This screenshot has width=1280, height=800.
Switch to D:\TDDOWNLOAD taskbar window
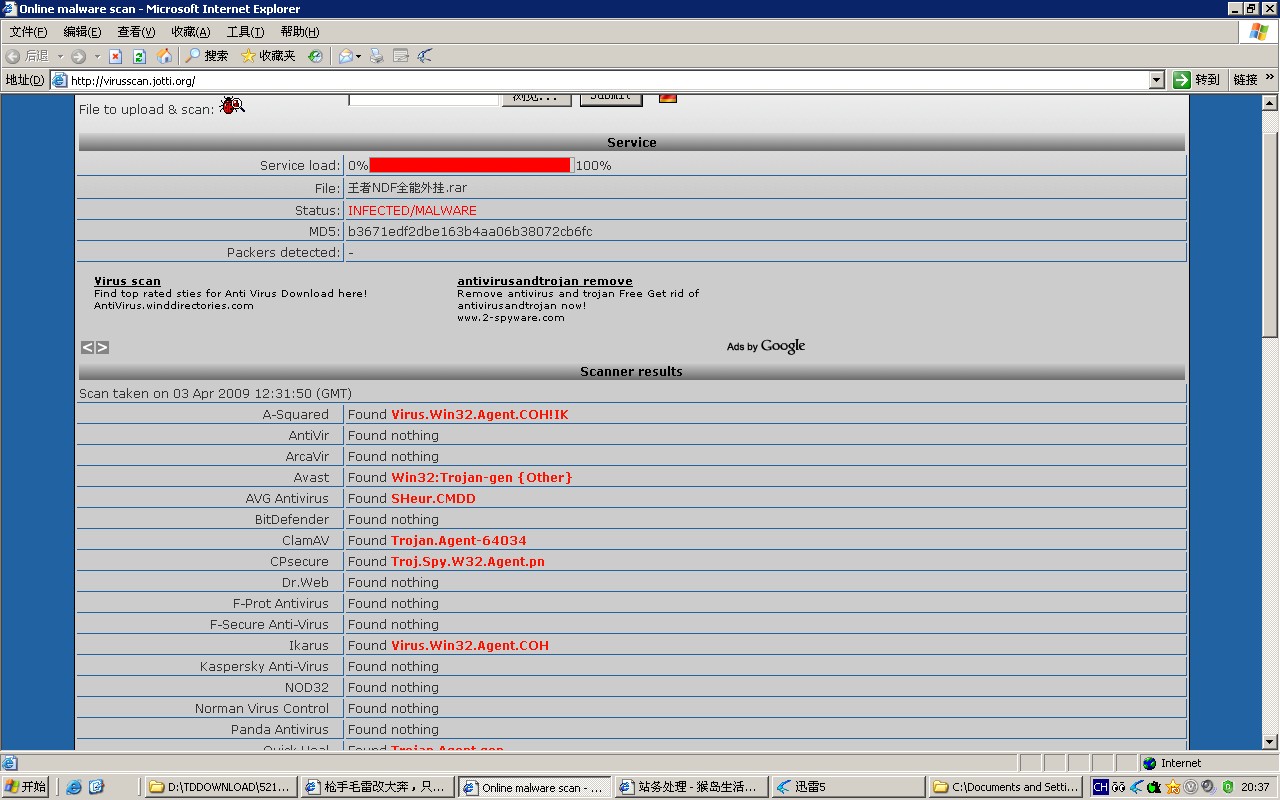tap(220, 787)
